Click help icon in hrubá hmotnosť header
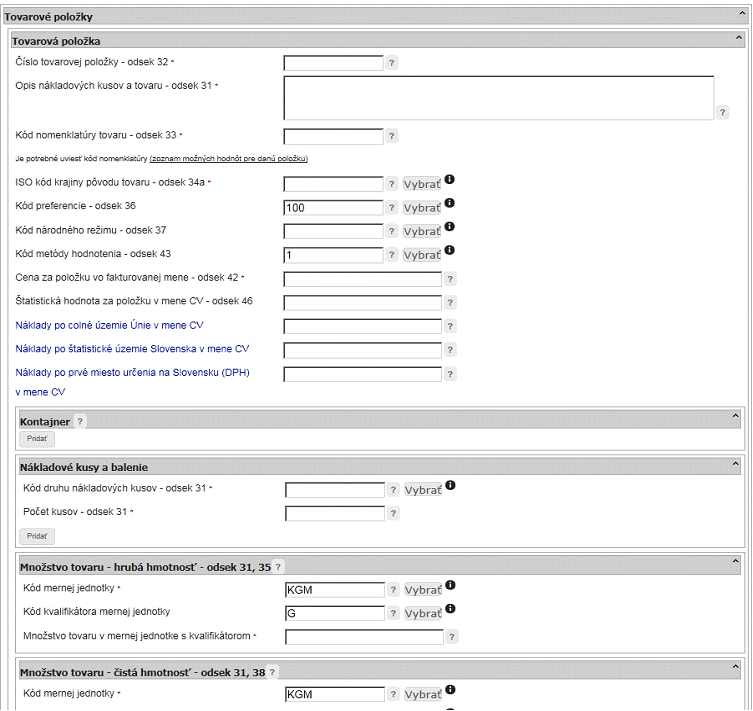This screenshot has height=711, width=753. (278, 567)
